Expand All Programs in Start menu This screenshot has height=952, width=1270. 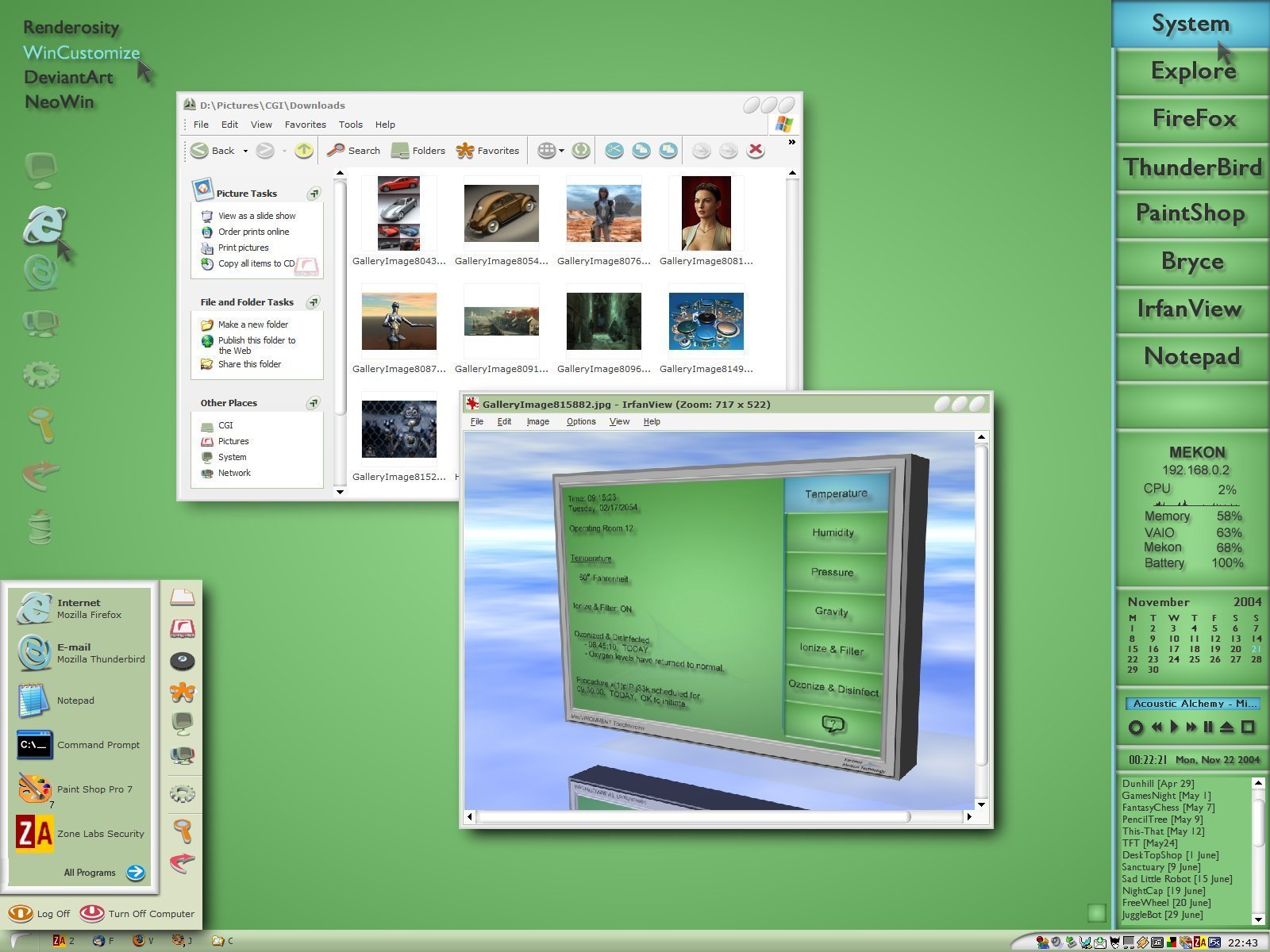tap(103, 873)
